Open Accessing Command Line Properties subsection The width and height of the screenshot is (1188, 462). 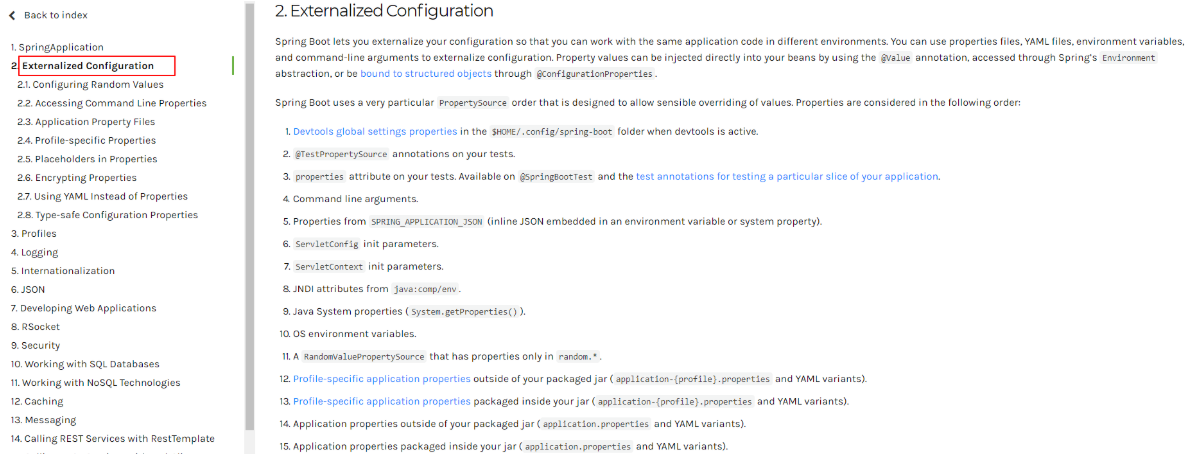[111, 103]
